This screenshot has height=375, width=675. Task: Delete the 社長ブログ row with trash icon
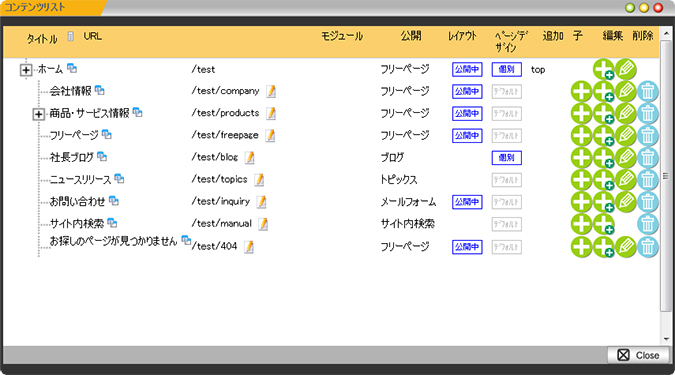point(648,158)
